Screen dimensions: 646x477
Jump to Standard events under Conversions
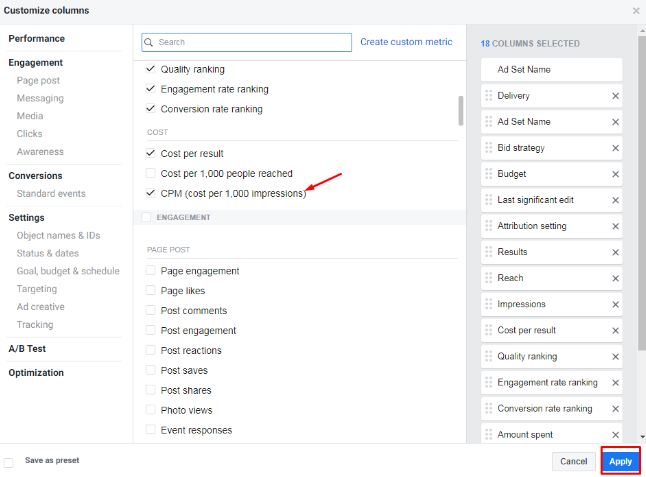click(51, 194)
